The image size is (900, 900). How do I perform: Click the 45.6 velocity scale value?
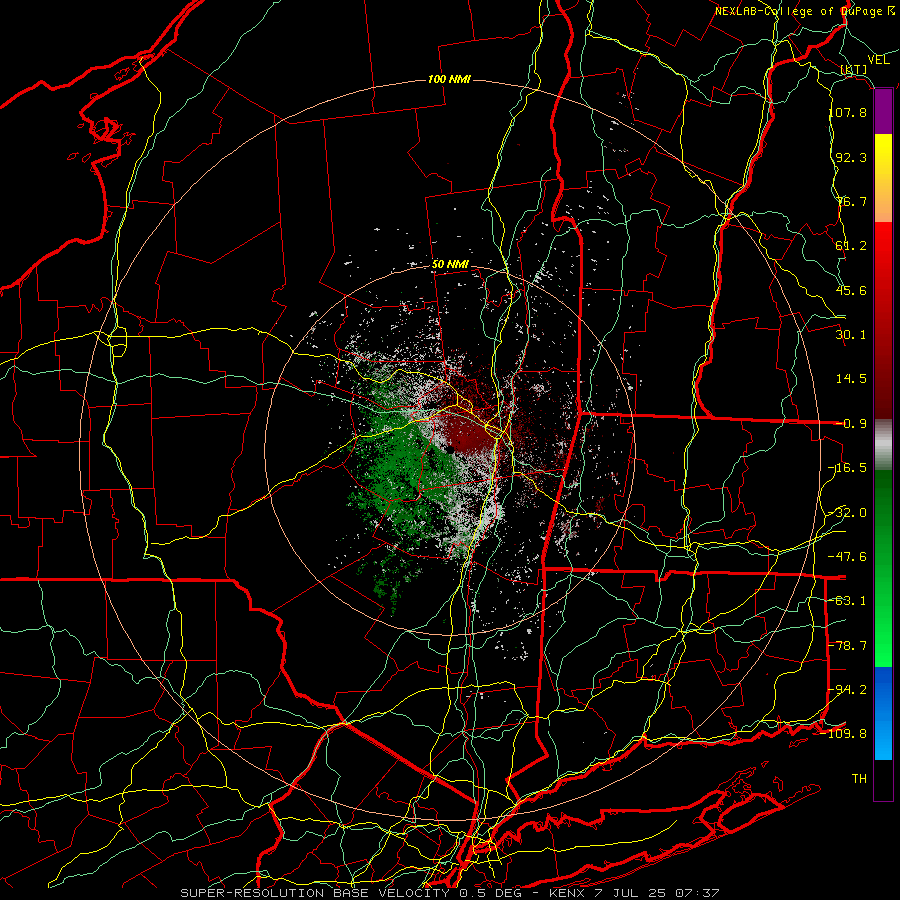coord(851,290)
